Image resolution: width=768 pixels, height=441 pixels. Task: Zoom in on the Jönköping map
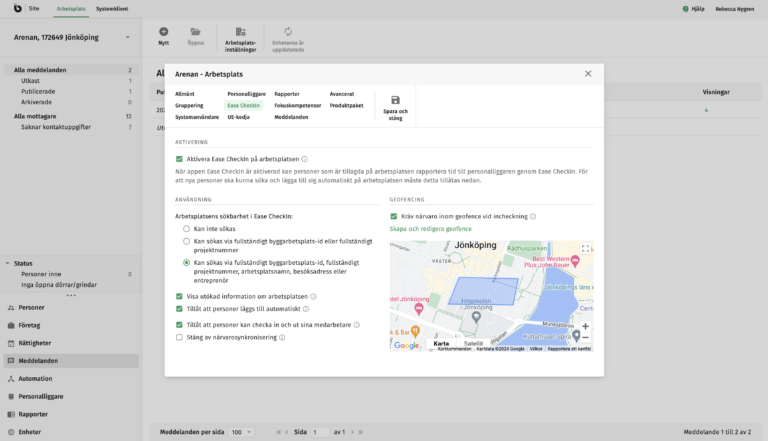[585, 326]
